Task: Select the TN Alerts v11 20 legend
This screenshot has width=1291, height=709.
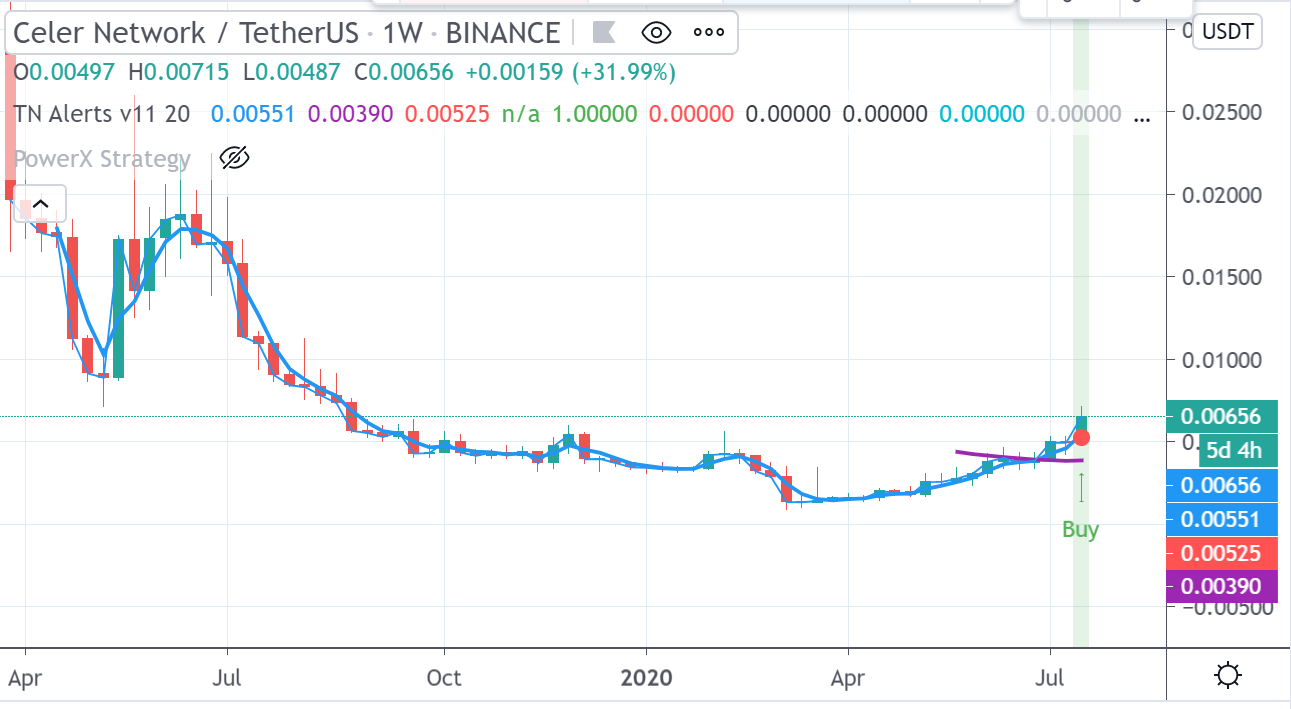Action: click(x=103, y=114)
